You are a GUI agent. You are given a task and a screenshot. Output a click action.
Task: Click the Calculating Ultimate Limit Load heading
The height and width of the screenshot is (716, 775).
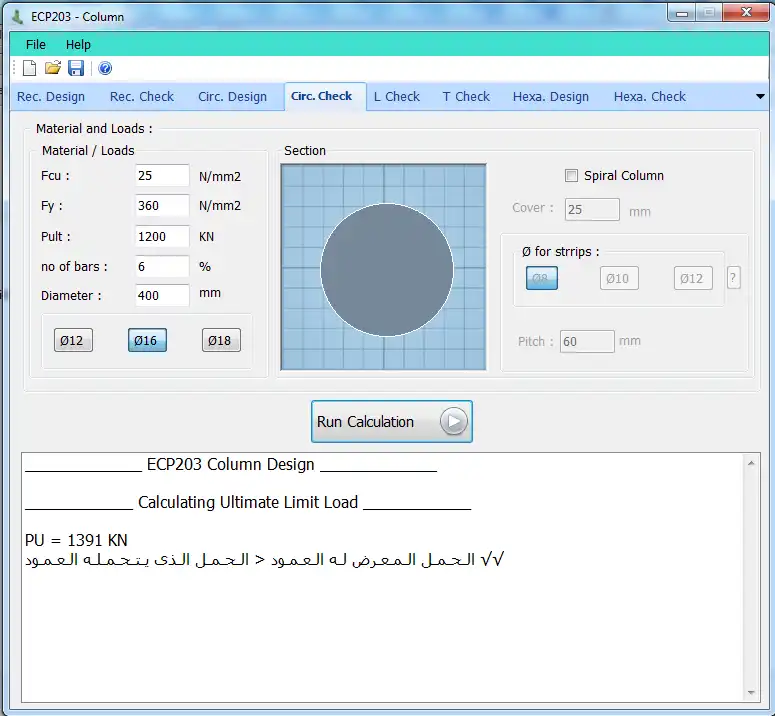coord(248,502)
